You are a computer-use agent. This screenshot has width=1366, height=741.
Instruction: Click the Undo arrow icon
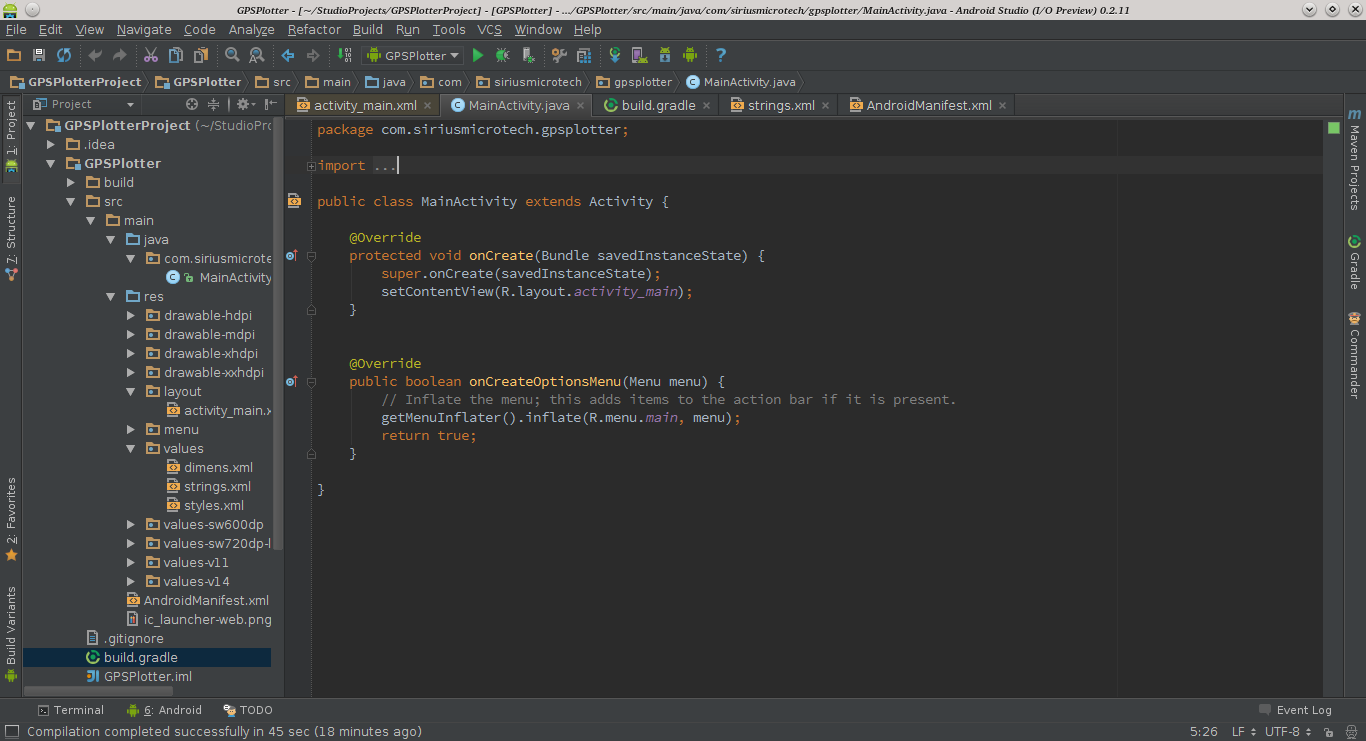click(95, 55)
